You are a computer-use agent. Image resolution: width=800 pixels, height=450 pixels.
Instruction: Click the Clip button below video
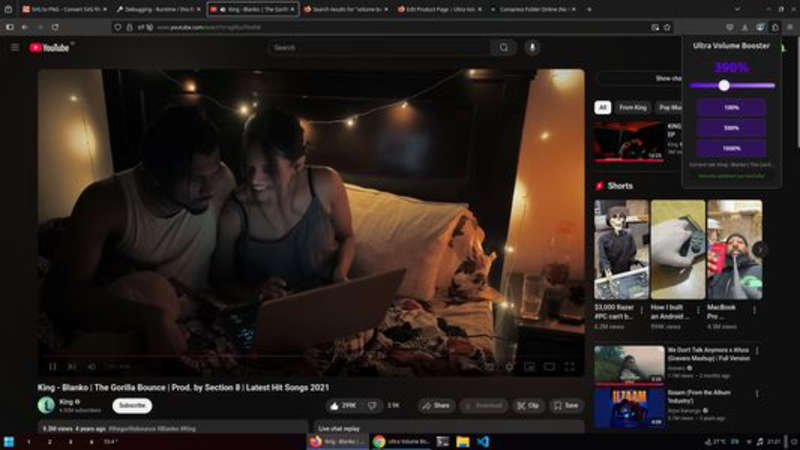point(529,406)
